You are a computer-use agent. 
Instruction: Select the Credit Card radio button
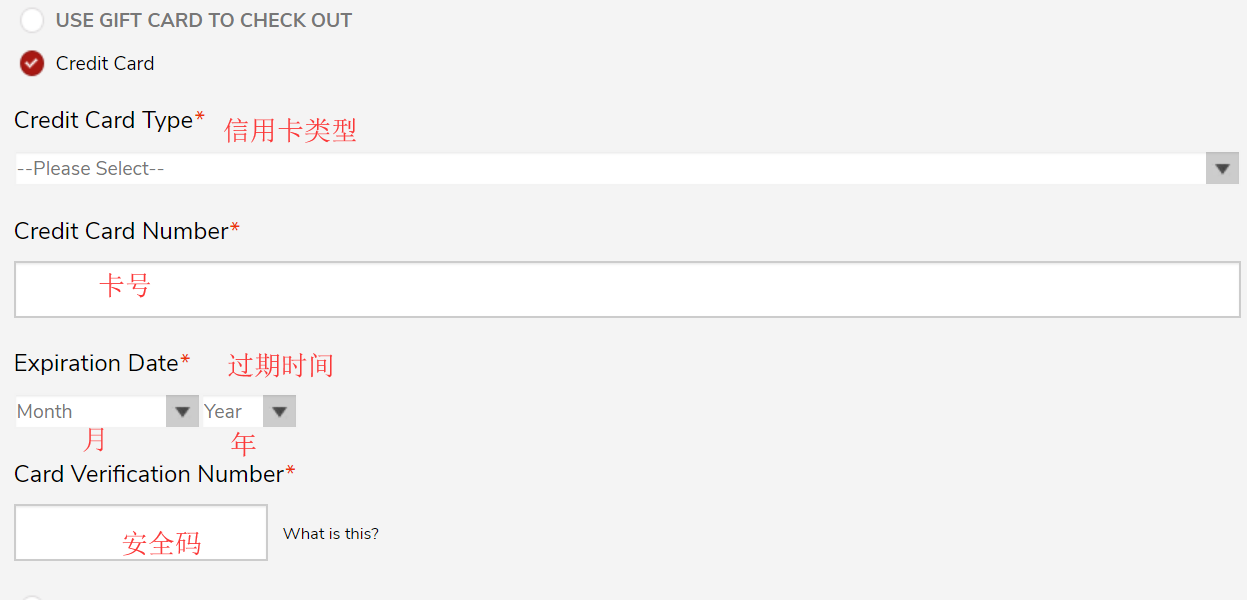32,64
